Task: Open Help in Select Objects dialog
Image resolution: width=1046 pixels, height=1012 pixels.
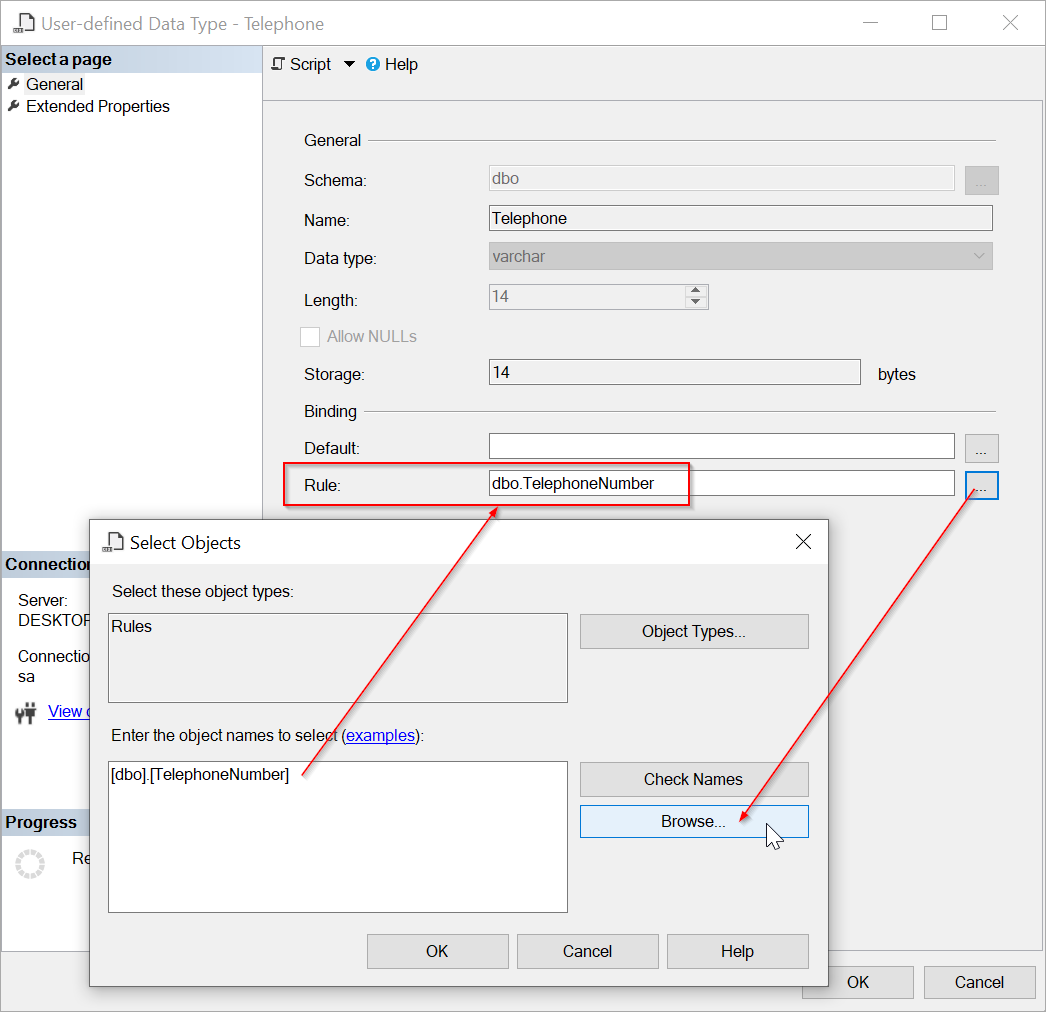Action: tap(738, 951)
